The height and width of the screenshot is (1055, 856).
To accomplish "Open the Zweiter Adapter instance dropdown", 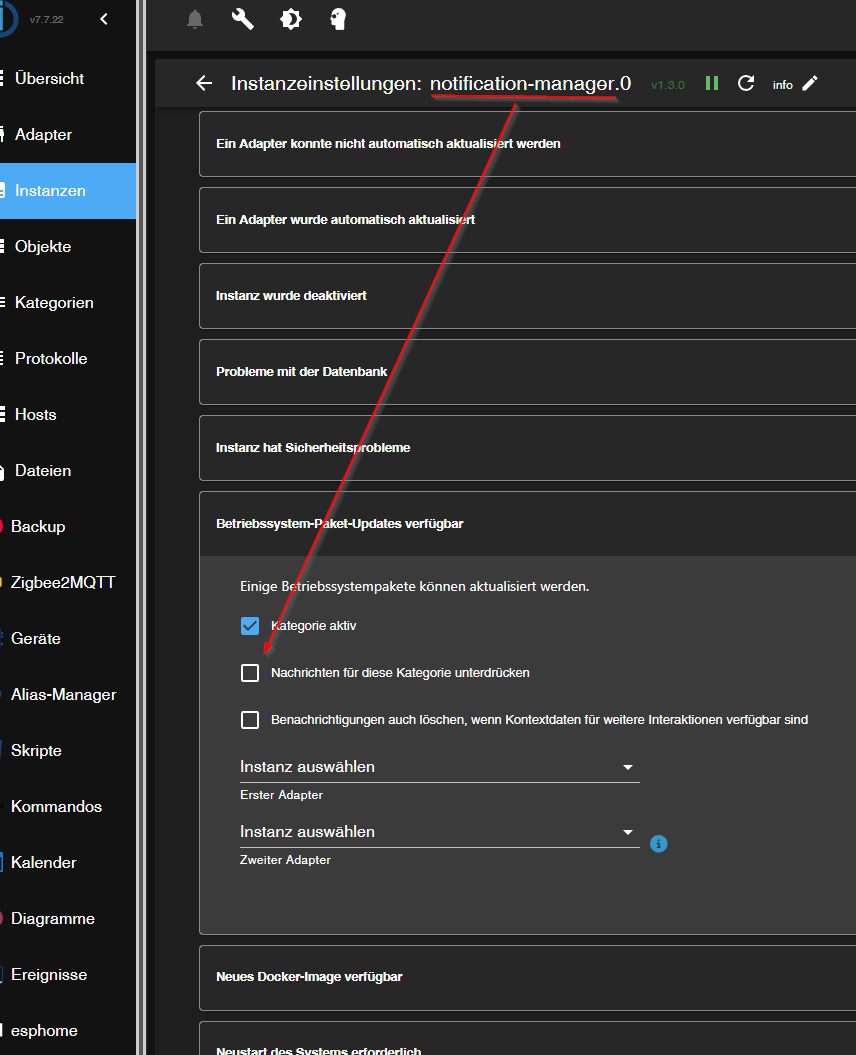I will [x=439, y=832].
